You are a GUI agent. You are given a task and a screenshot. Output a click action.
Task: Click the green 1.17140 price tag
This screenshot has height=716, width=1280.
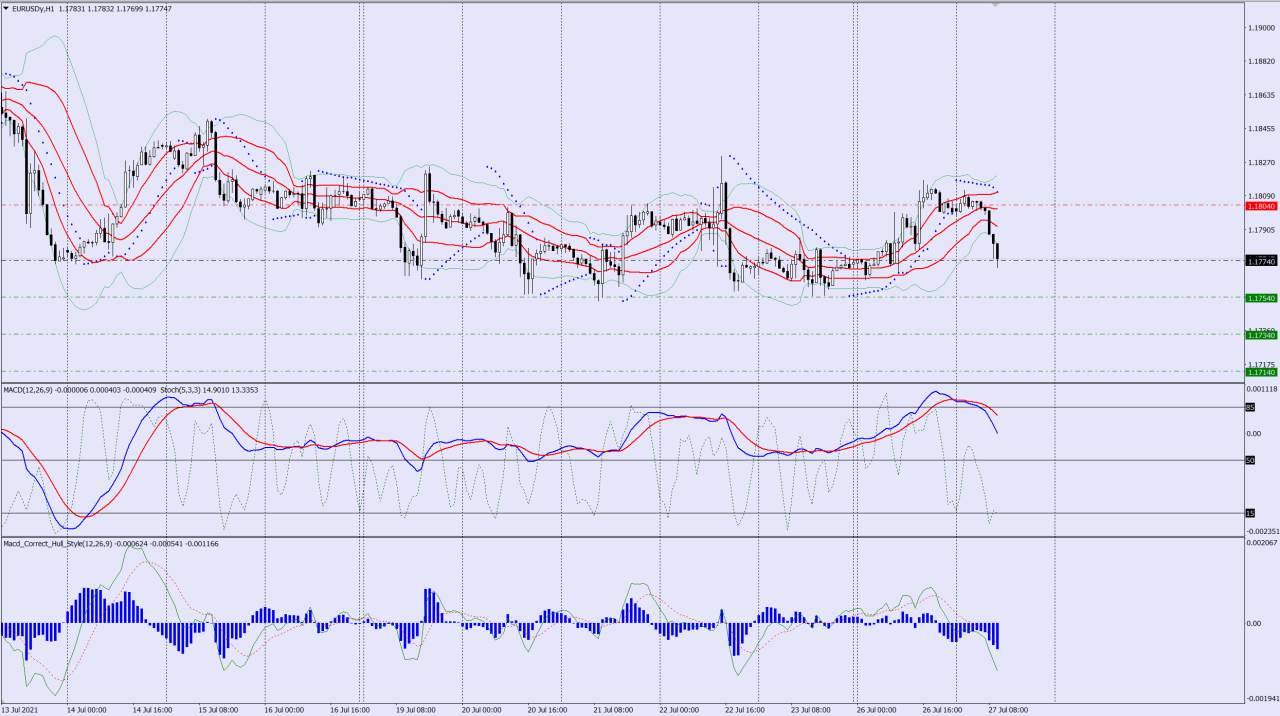[x=1261, y=372]
